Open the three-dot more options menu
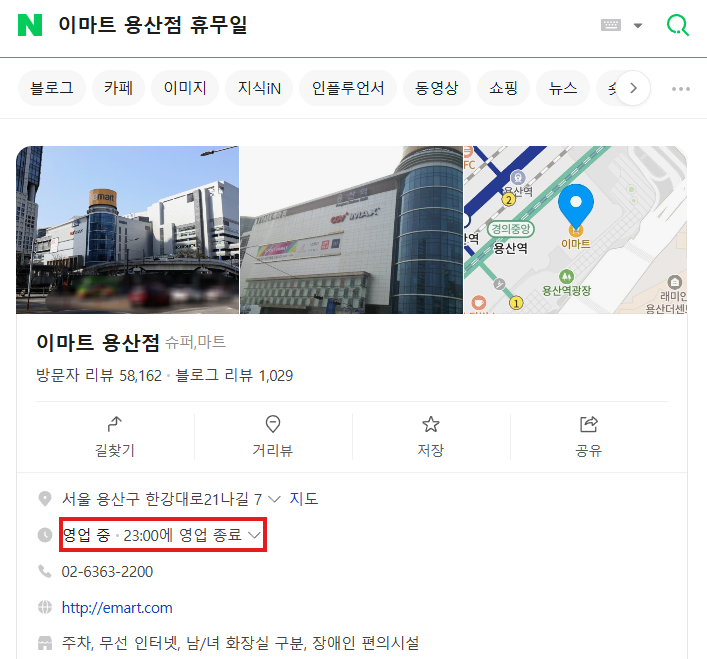 (x=680, y=89)
